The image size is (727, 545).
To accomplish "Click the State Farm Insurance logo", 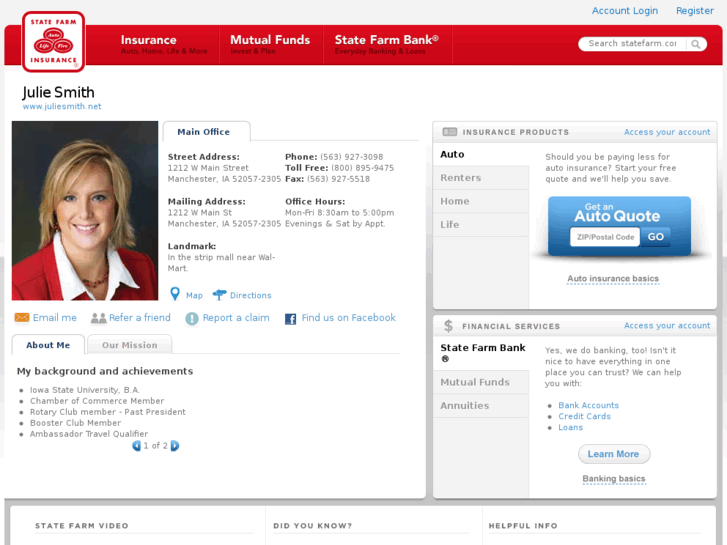I will click(53, 41).
